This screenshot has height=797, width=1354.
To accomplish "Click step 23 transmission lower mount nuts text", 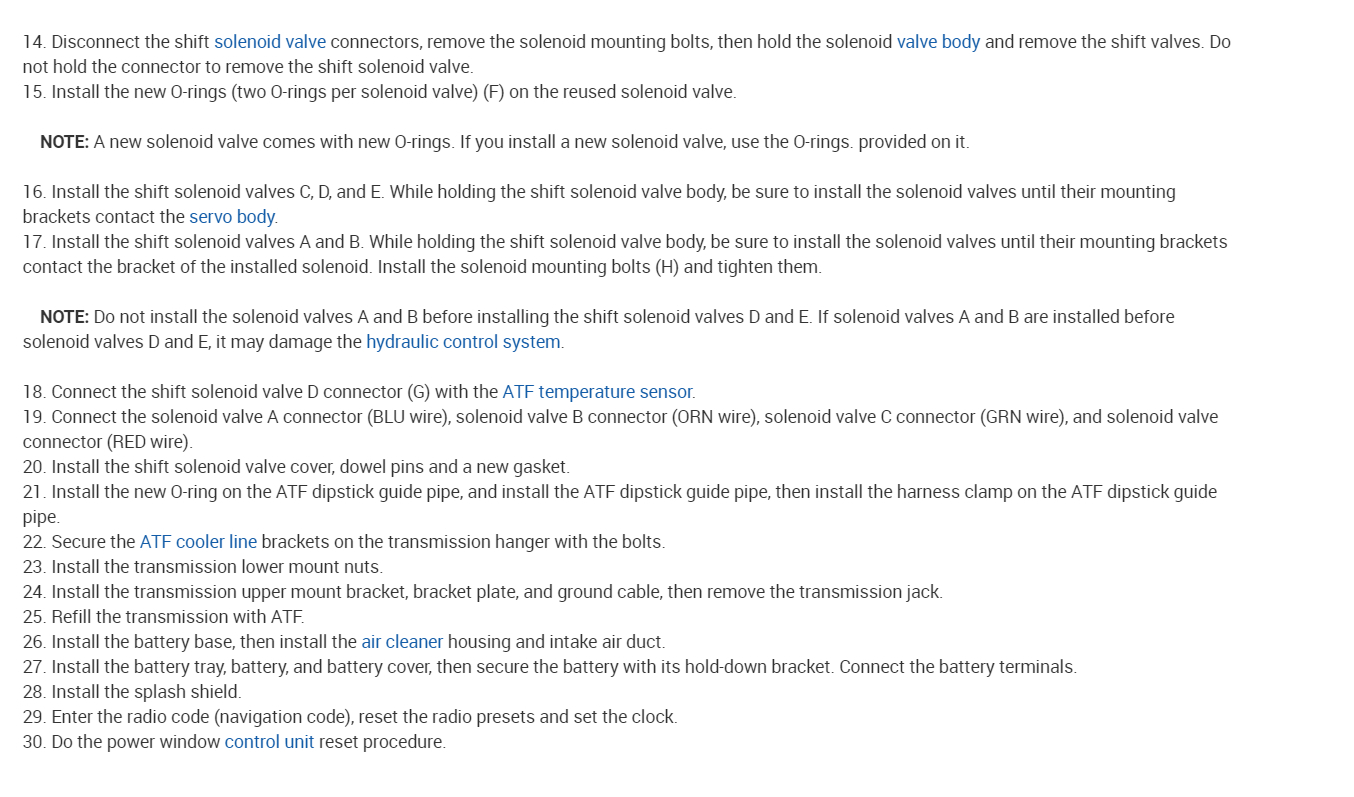I will coord(216,567).
